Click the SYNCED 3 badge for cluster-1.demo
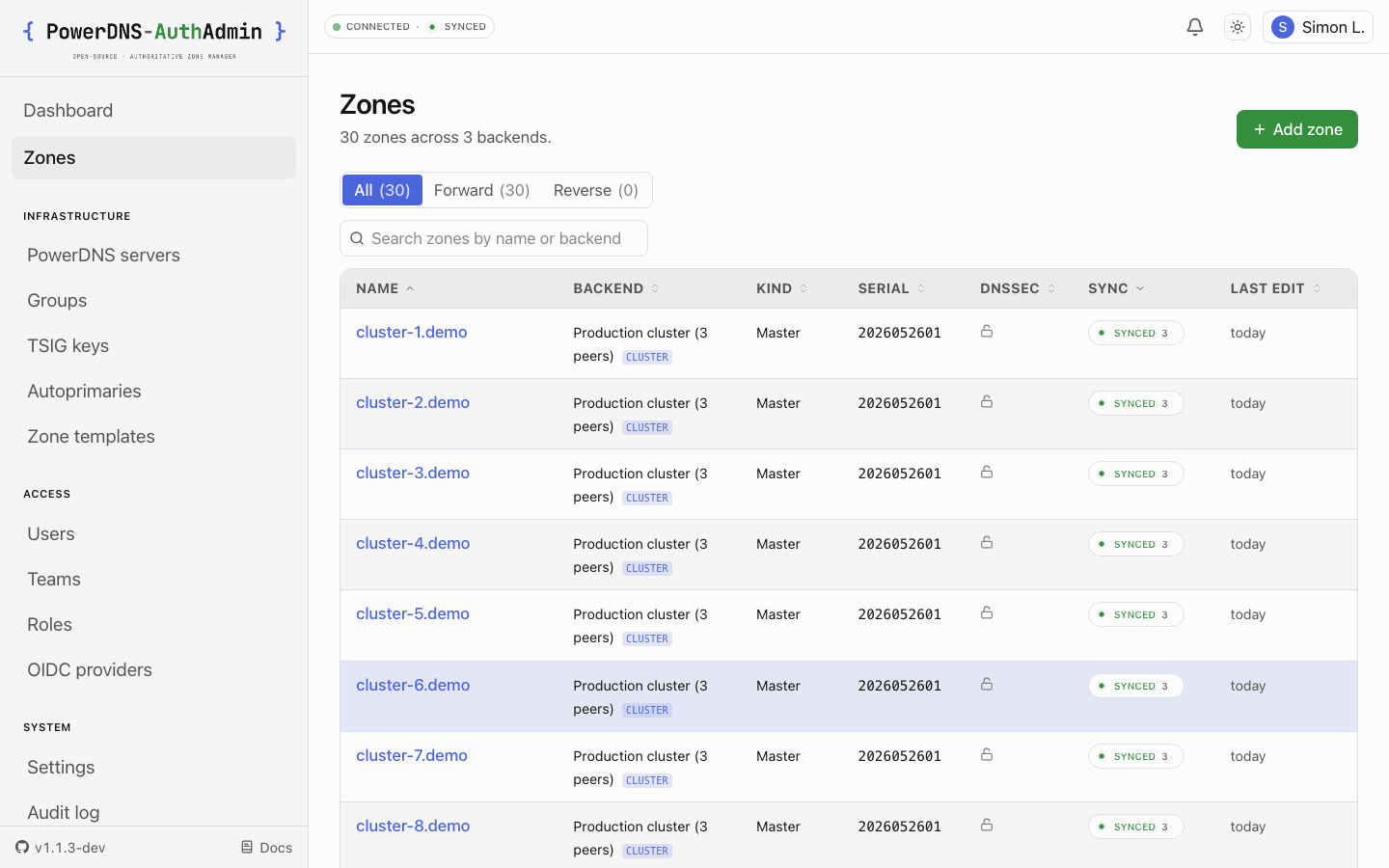1389x868 pixels. (1136, 333)
